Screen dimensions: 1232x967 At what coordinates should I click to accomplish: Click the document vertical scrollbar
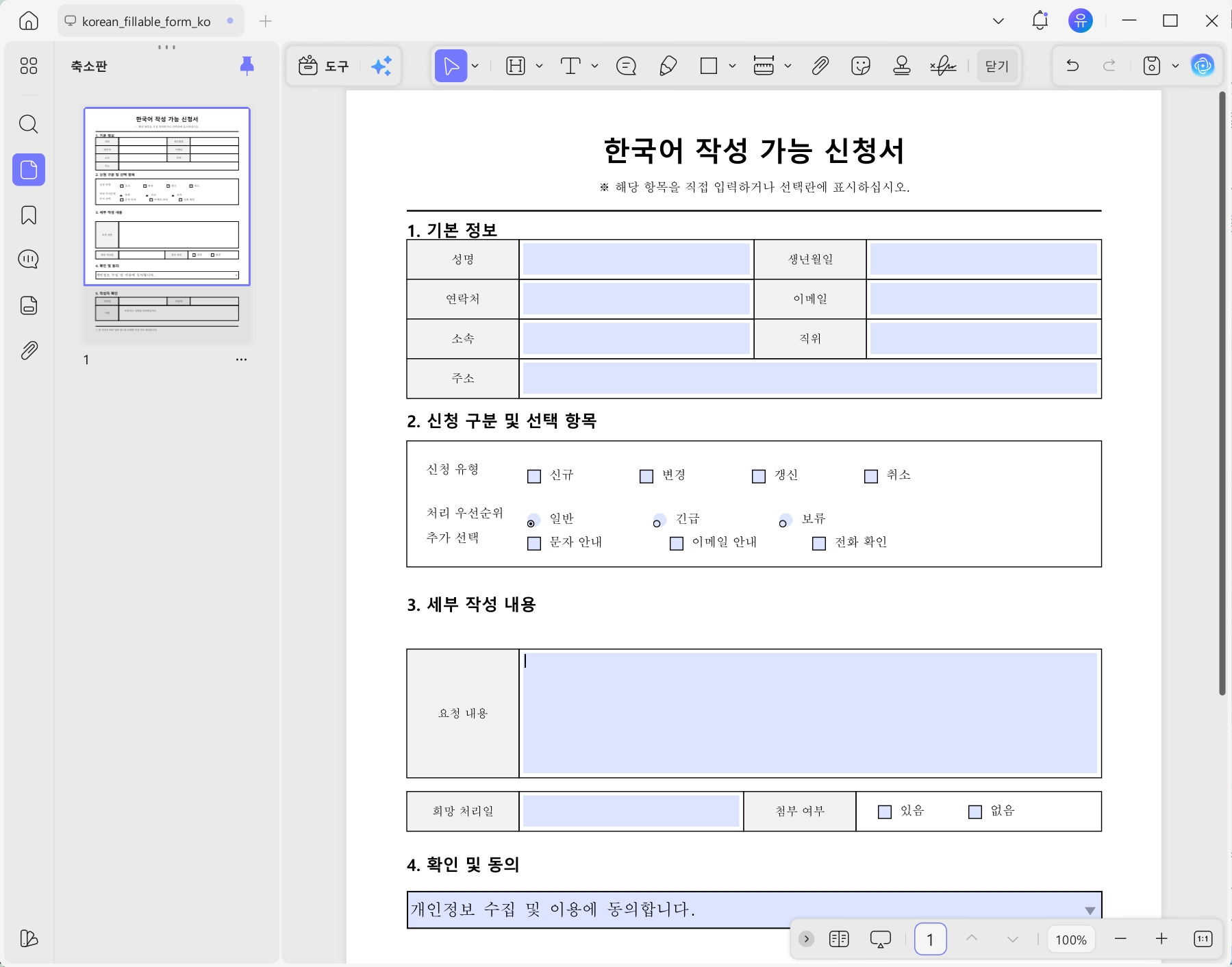[1222, 394]
